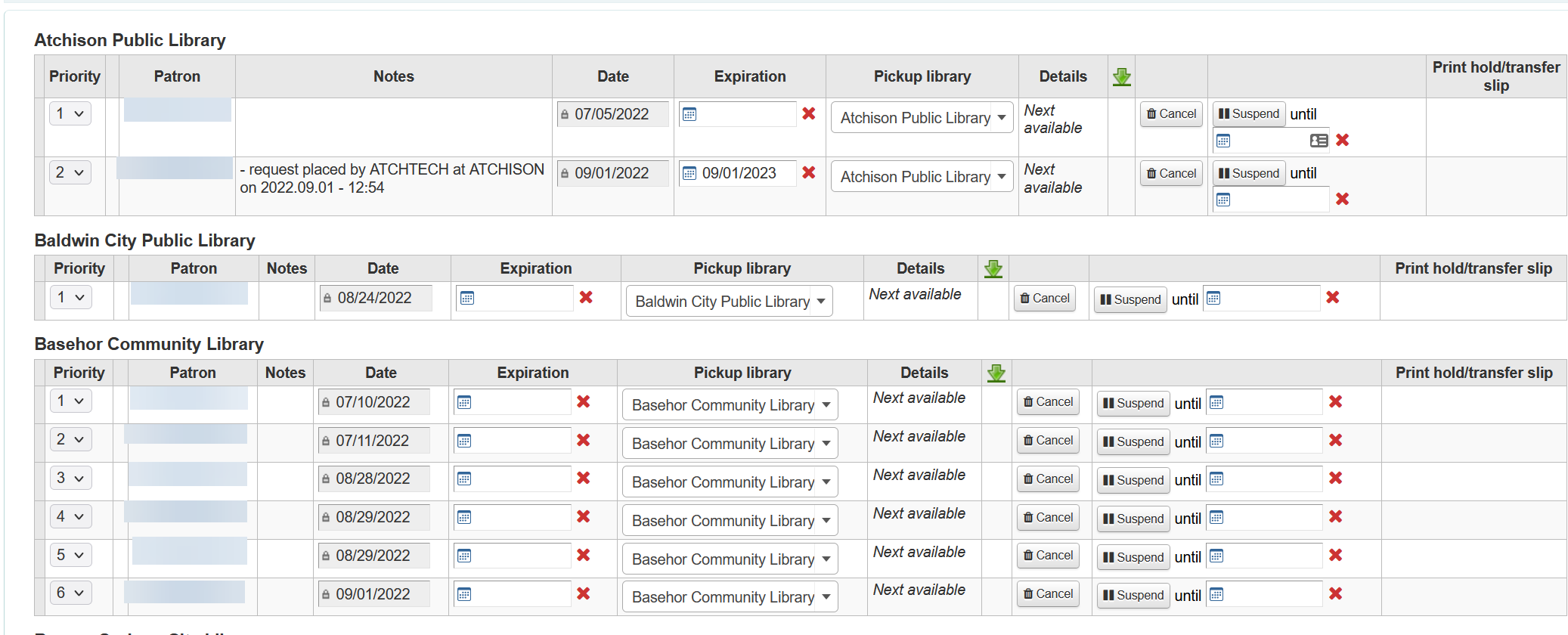The image size is (1568, 635).
Task: Cancel the Baldwin City Public Library hold
Action: coord(1044,299)
